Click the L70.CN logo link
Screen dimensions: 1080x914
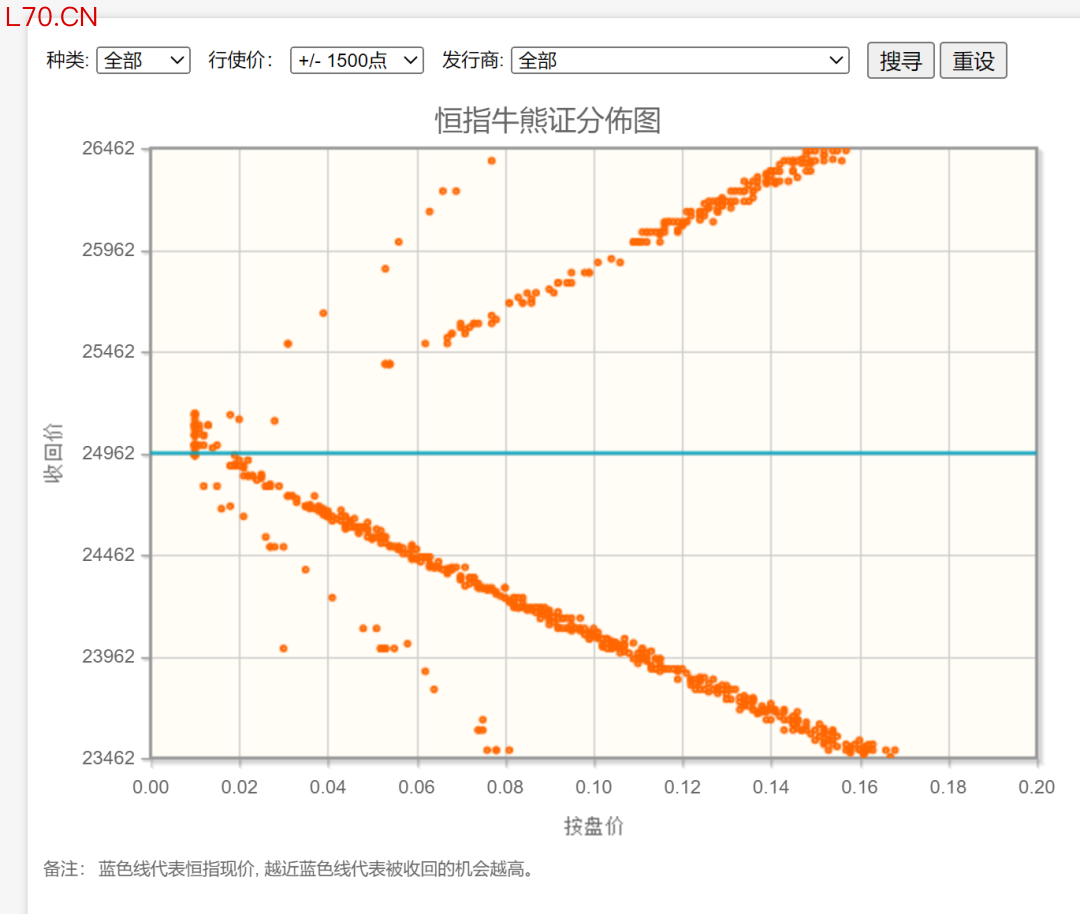(52, 17)
